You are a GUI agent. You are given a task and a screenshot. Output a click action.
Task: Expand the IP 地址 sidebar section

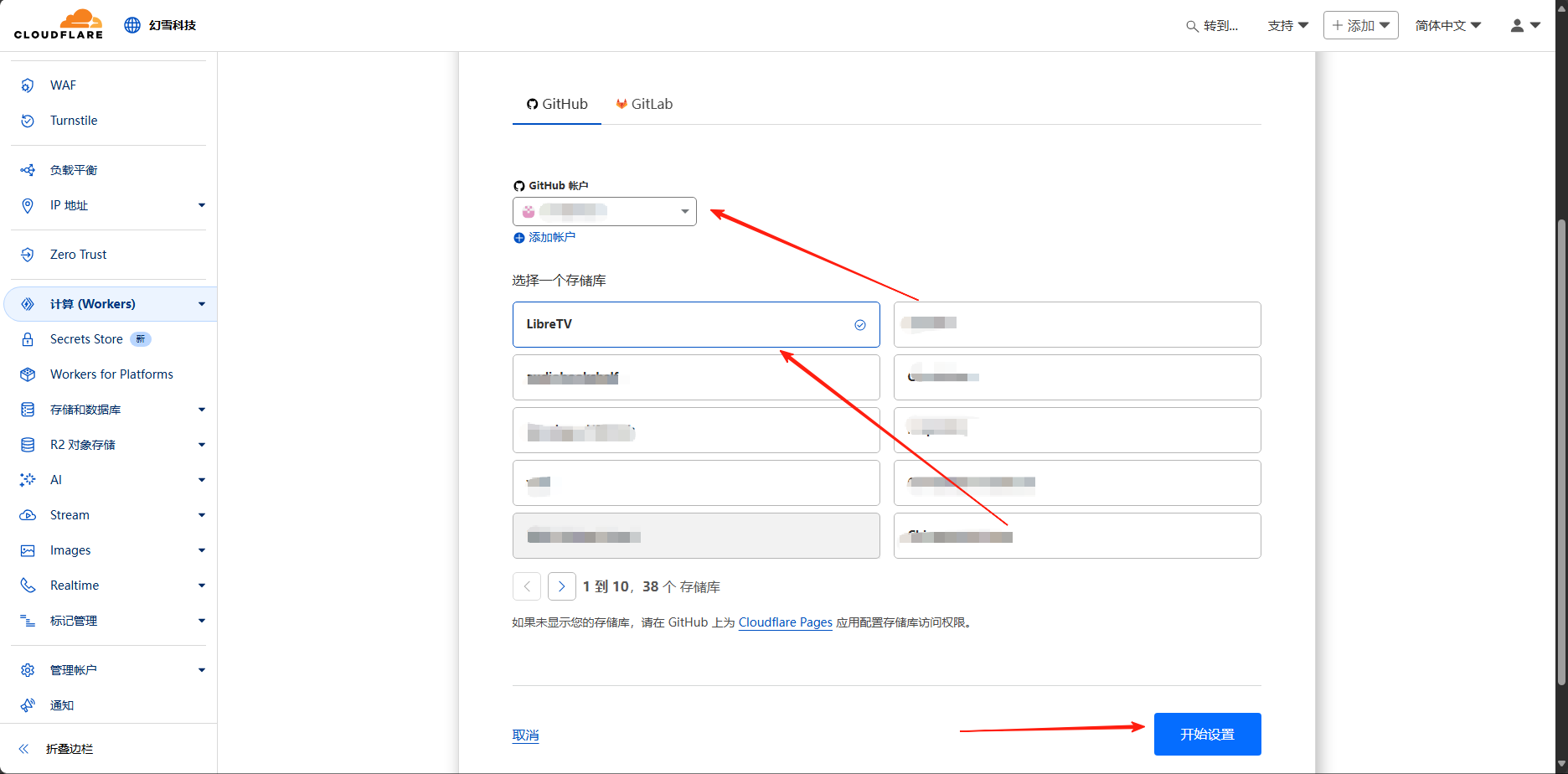[x=202, y=205]
